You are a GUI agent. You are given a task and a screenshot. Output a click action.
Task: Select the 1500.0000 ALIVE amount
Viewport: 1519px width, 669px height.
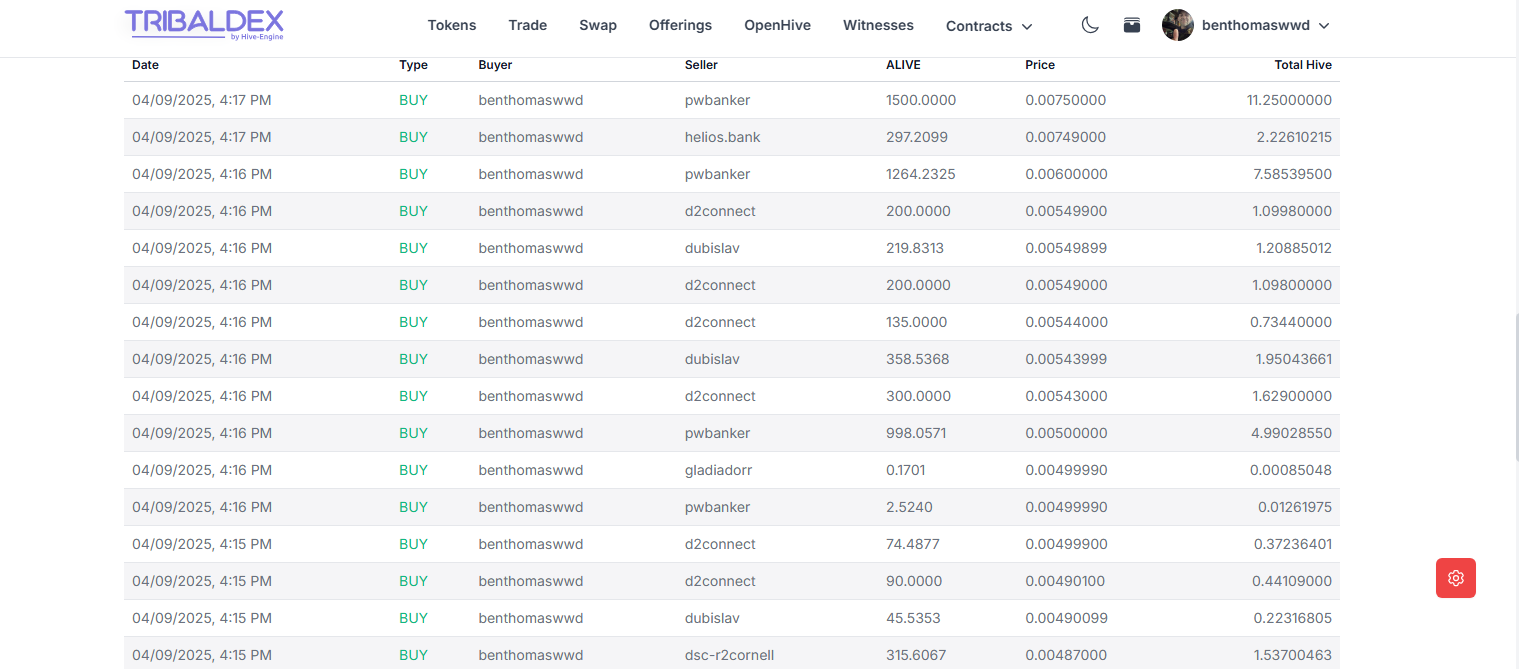(x=921, y=100)
